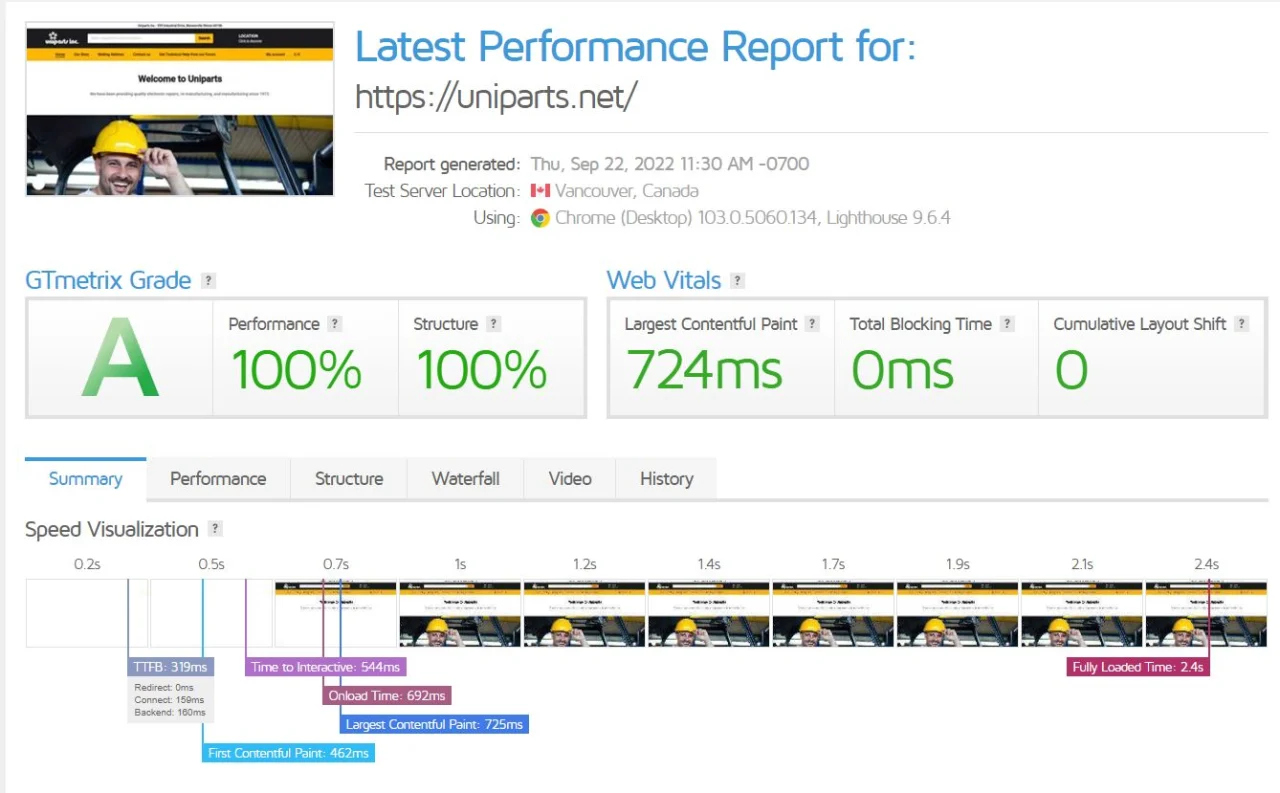Click the Redirect: 0ms detail
The height and width of the screenshot is (793, 1280).
(x=164, y=688)
